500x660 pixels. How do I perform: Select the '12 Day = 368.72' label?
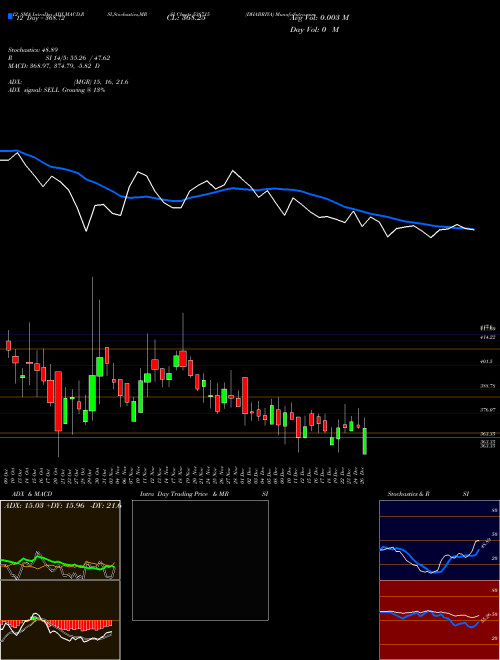pyautogui.click(x=39, y=19)
